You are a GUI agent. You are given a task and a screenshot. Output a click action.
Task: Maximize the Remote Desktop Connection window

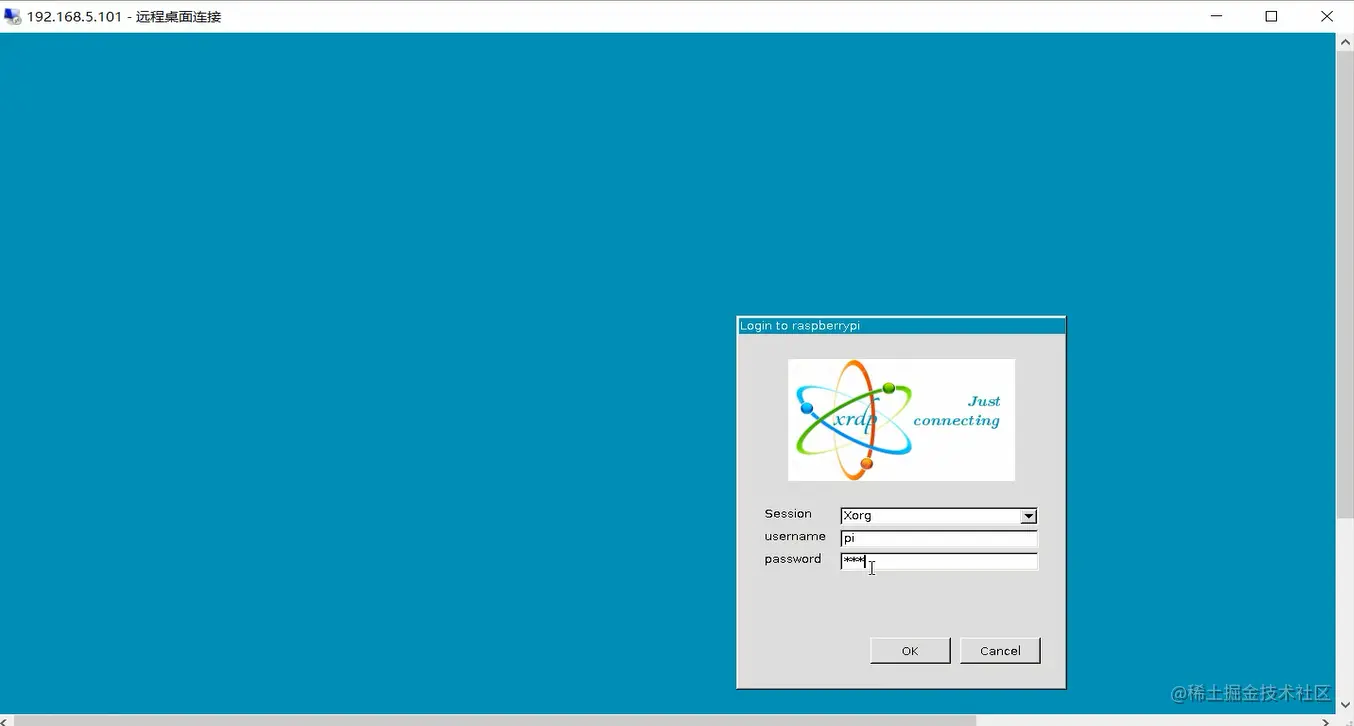tap(1271, 16)
